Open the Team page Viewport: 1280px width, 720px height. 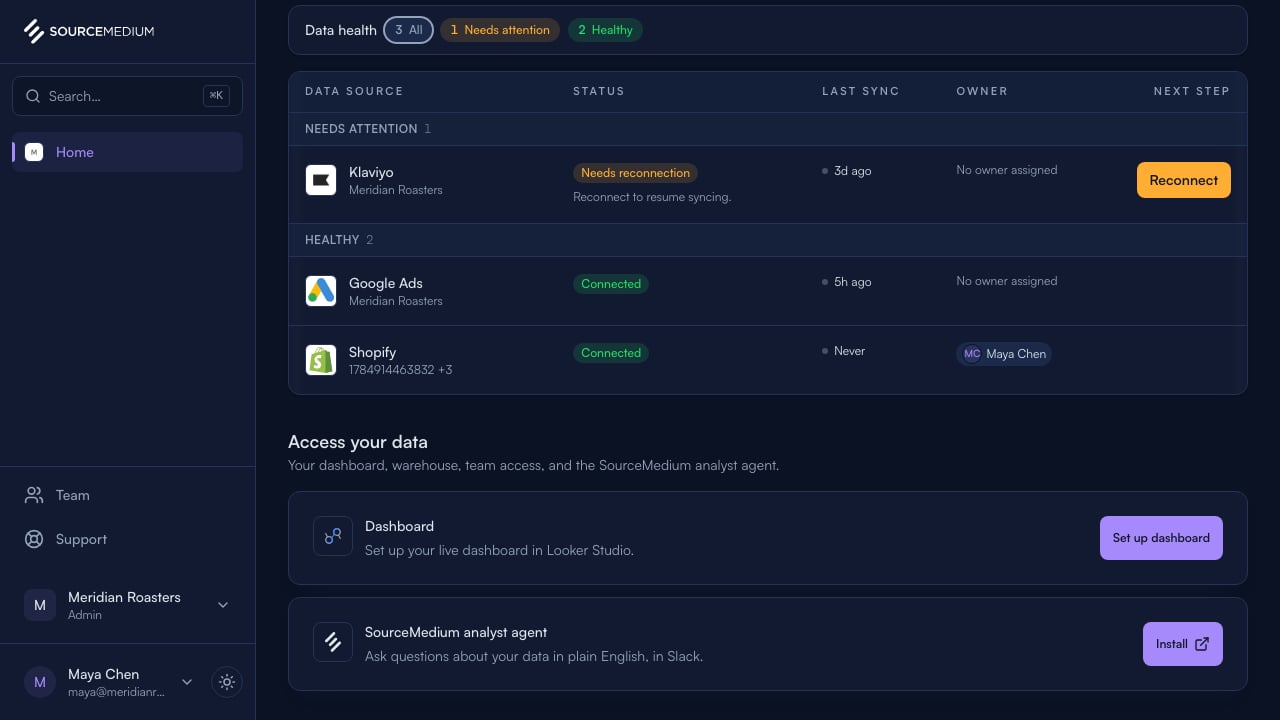tap(127, 495)
